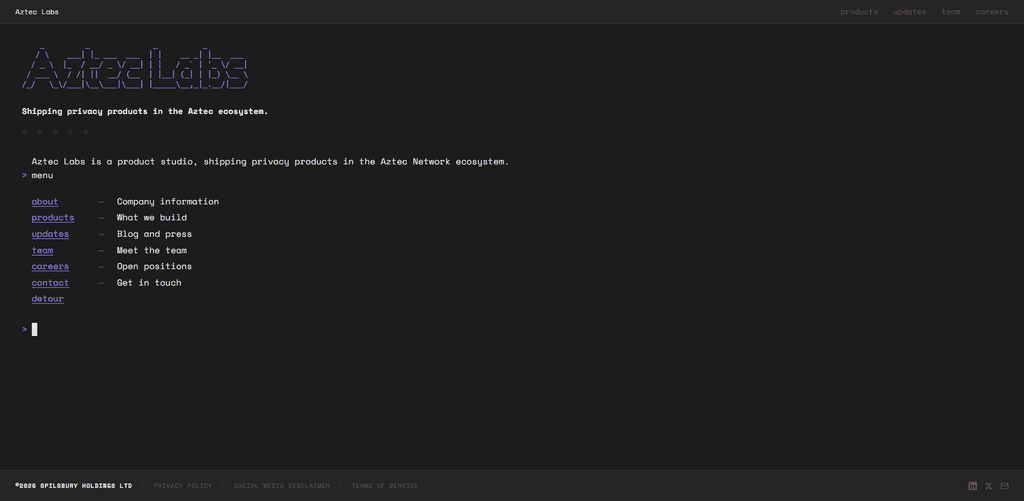Click the email envelope icon in footer
1024x501 pixels.
tap(1004, 485)
